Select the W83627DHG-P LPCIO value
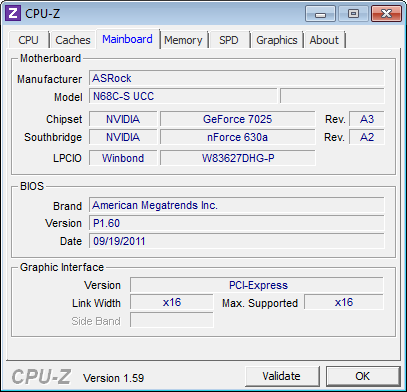The image size is (407, 392). click(x=237, y=158)
